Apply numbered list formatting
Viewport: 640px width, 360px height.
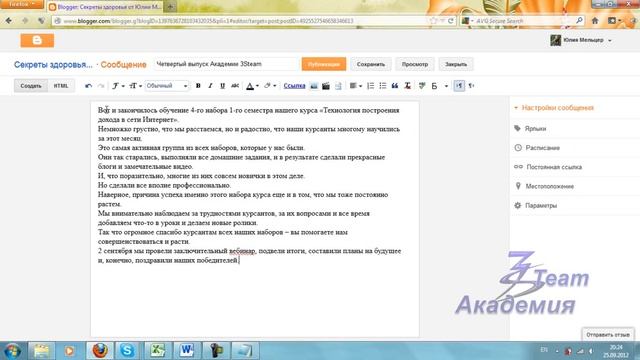click(370, 86)
